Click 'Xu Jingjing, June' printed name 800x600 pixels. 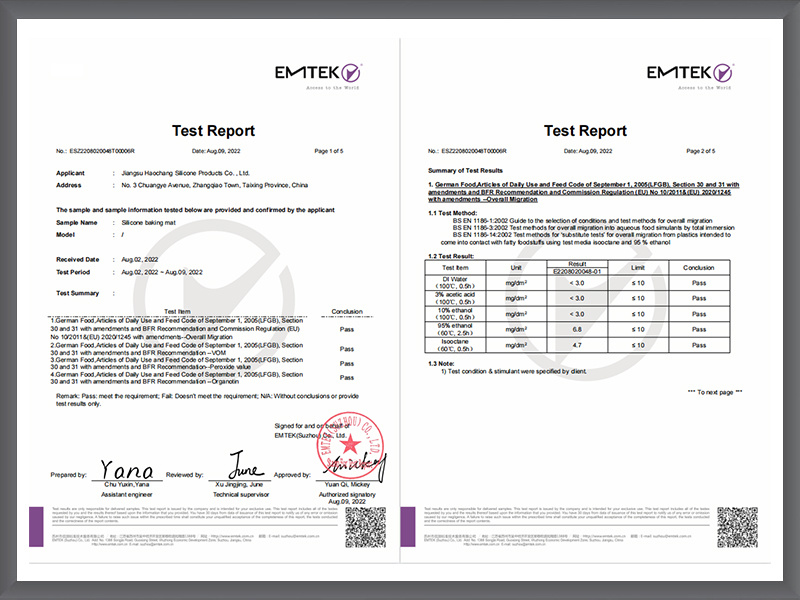click(239, 484)
